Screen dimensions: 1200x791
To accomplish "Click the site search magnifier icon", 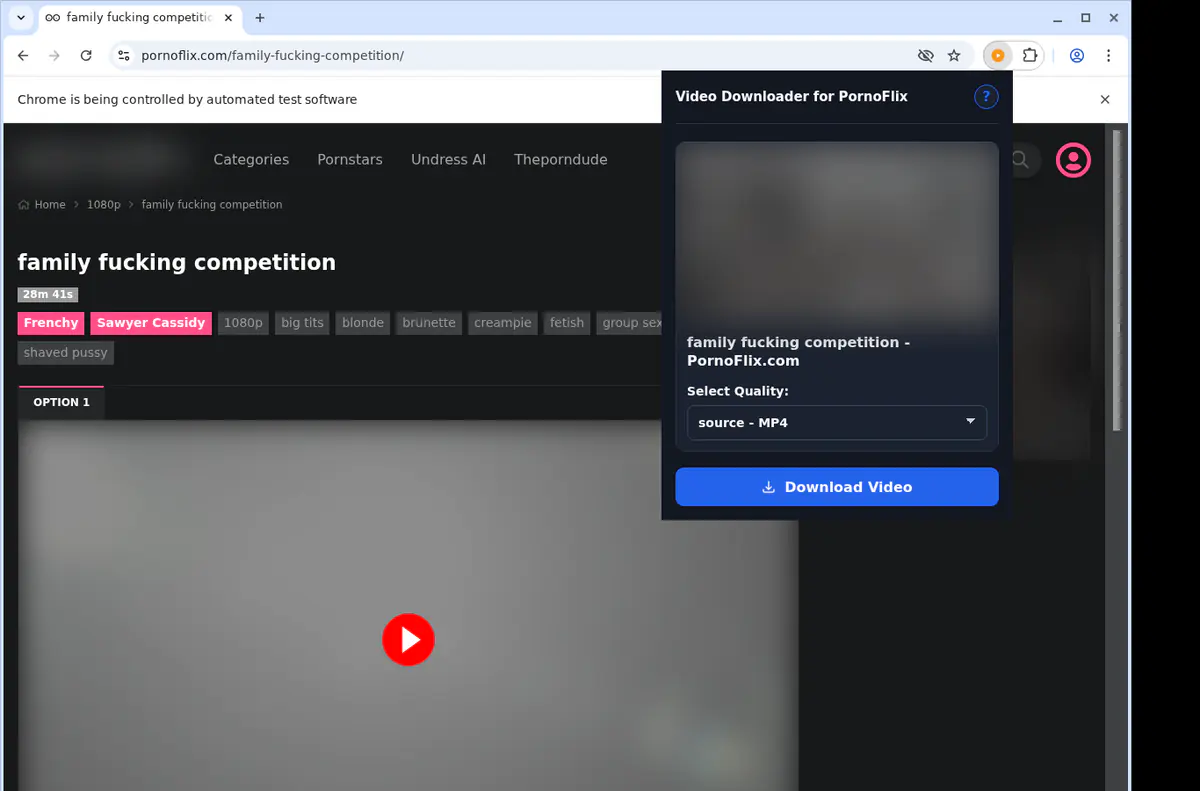I will [x=1021, y=160].
